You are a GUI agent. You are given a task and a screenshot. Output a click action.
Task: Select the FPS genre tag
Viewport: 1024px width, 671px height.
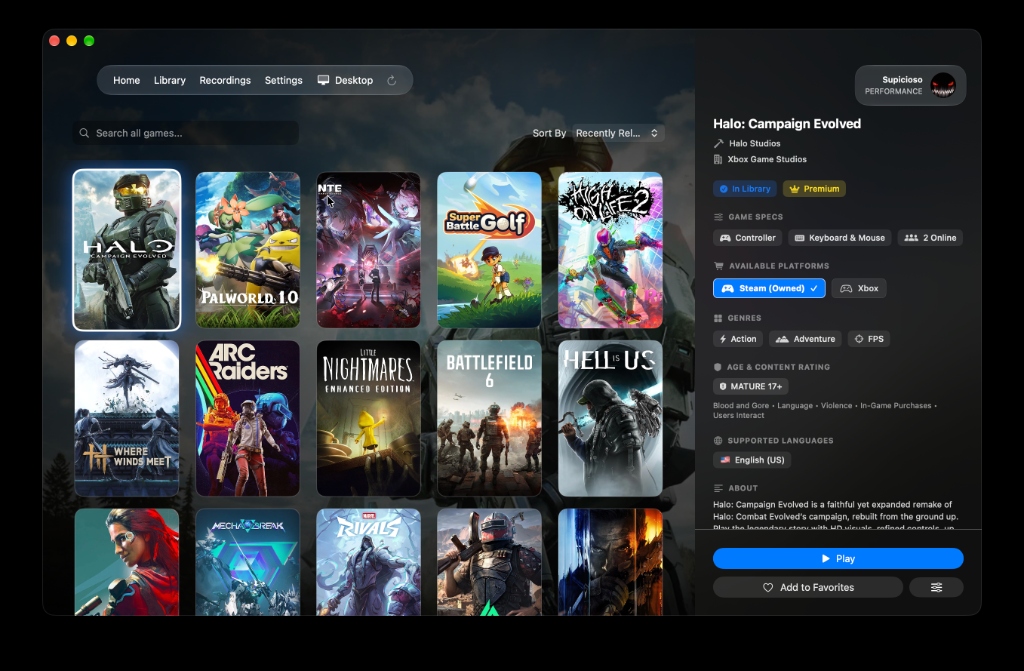869,339
